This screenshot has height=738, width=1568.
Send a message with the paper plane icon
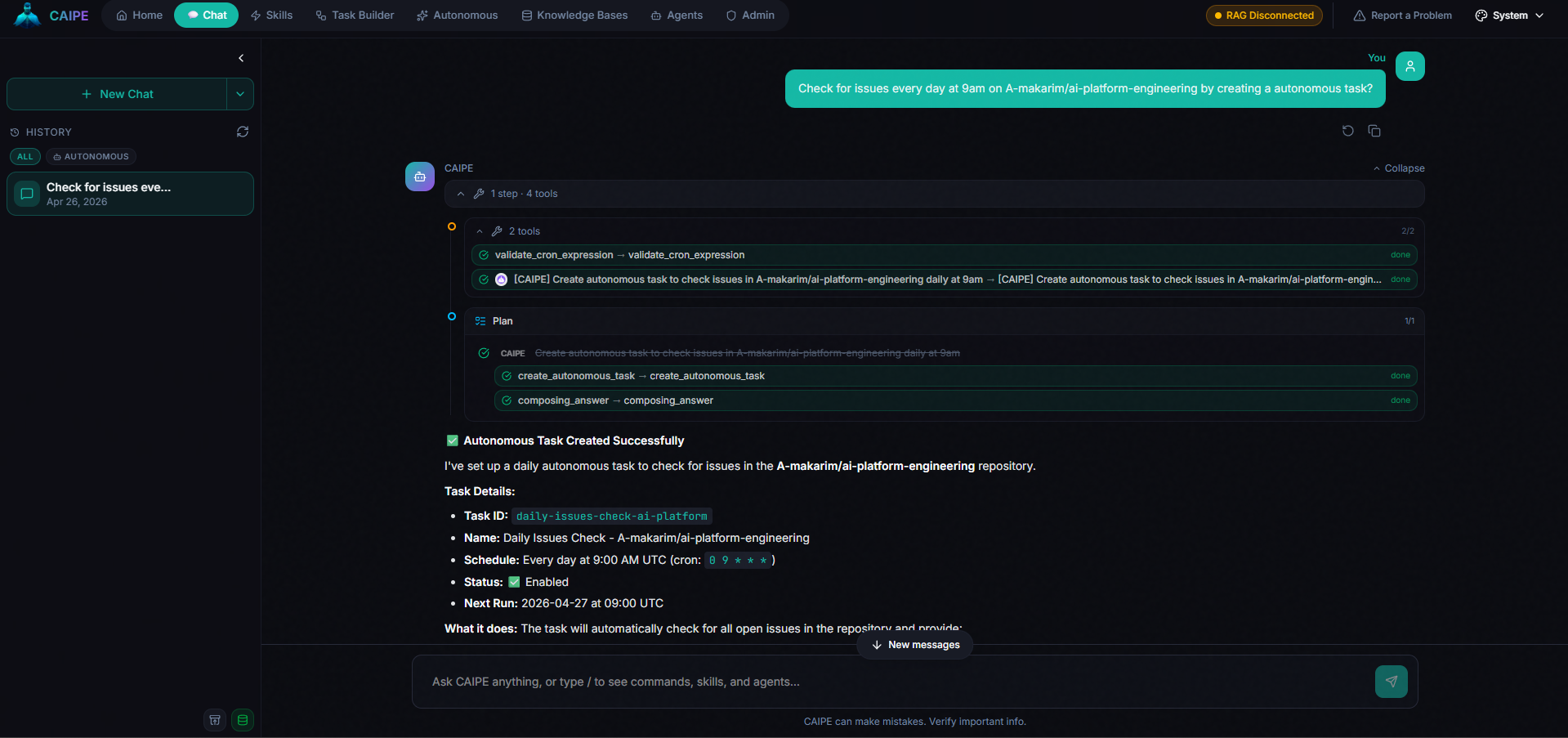[1392, 682]
